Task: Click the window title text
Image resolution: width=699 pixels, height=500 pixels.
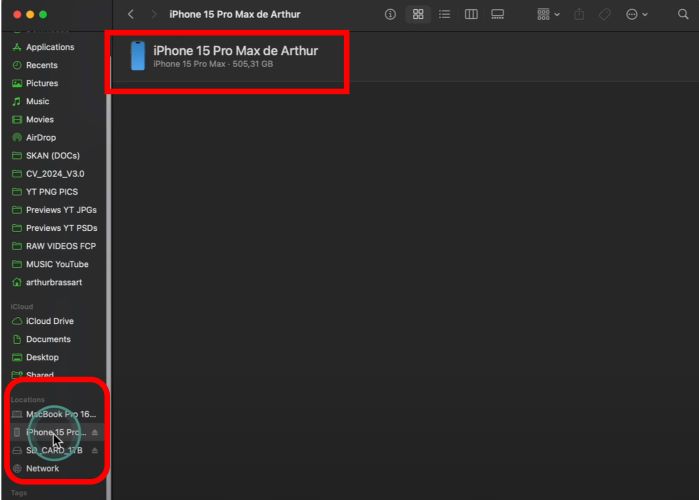Action: [234, 14]
